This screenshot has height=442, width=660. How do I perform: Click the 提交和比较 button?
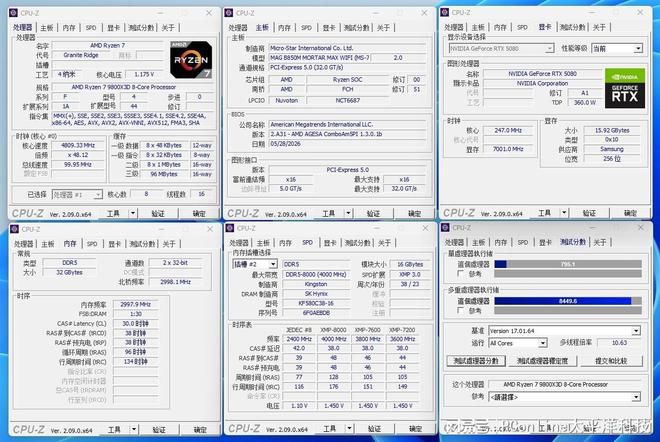click(611, 361)
